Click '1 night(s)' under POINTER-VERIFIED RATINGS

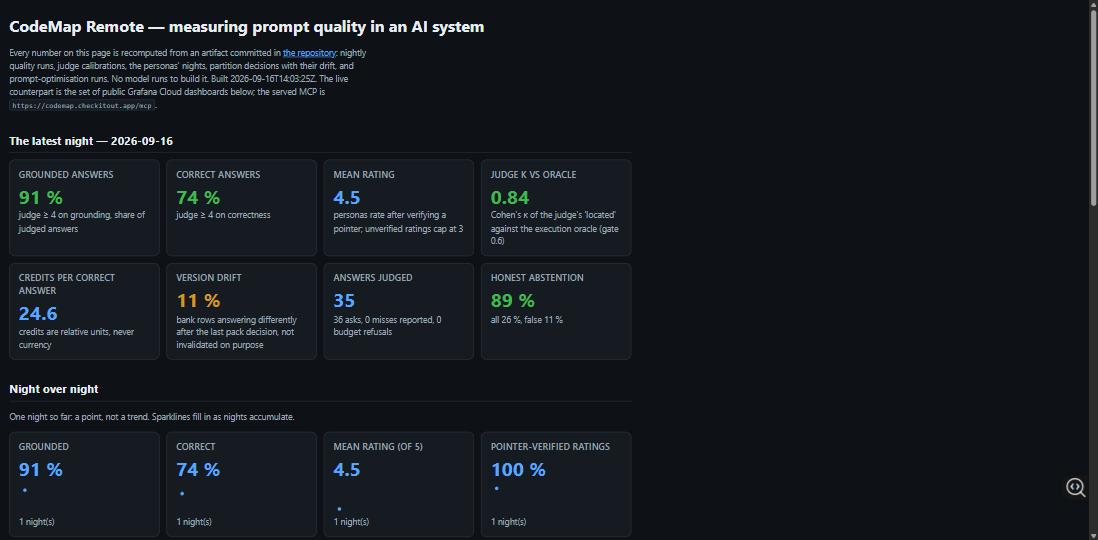click(508, 522)
